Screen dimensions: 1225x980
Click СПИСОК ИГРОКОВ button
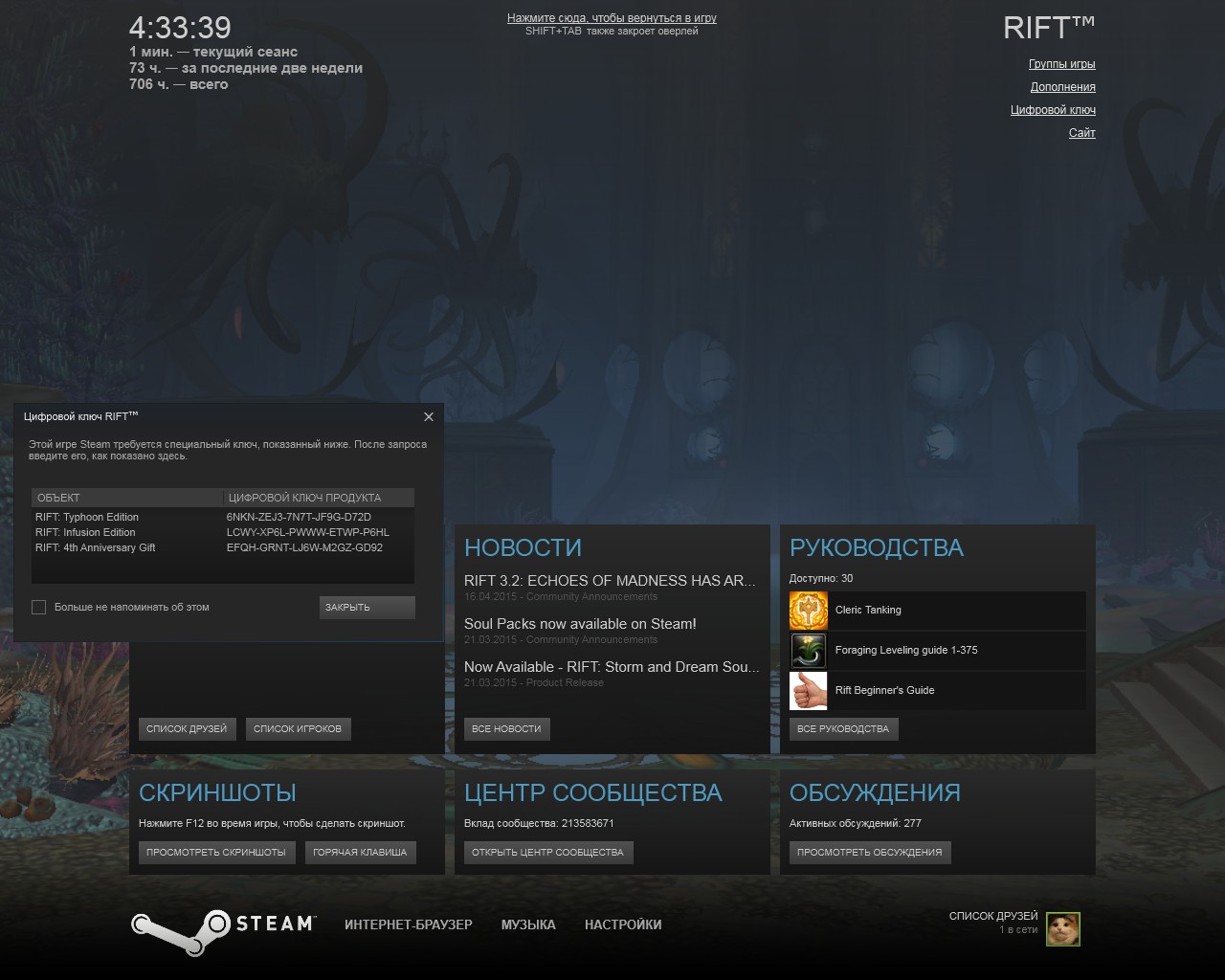[x=298, y=729]
